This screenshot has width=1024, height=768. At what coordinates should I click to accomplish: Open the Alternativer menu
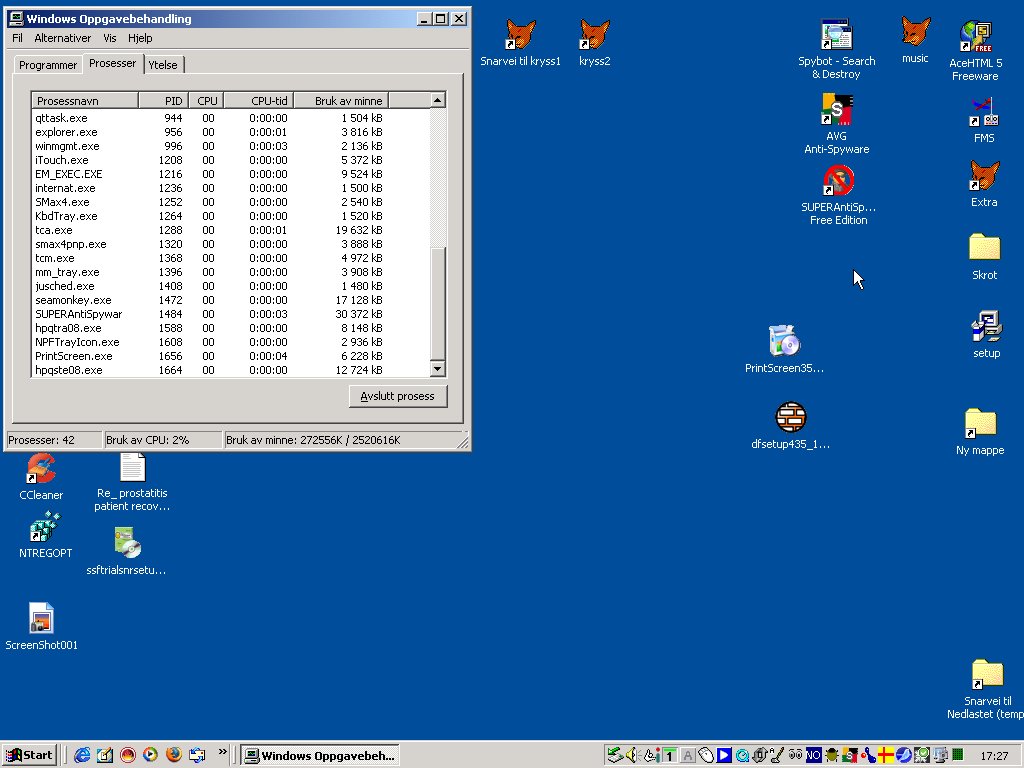click(63, 38)
